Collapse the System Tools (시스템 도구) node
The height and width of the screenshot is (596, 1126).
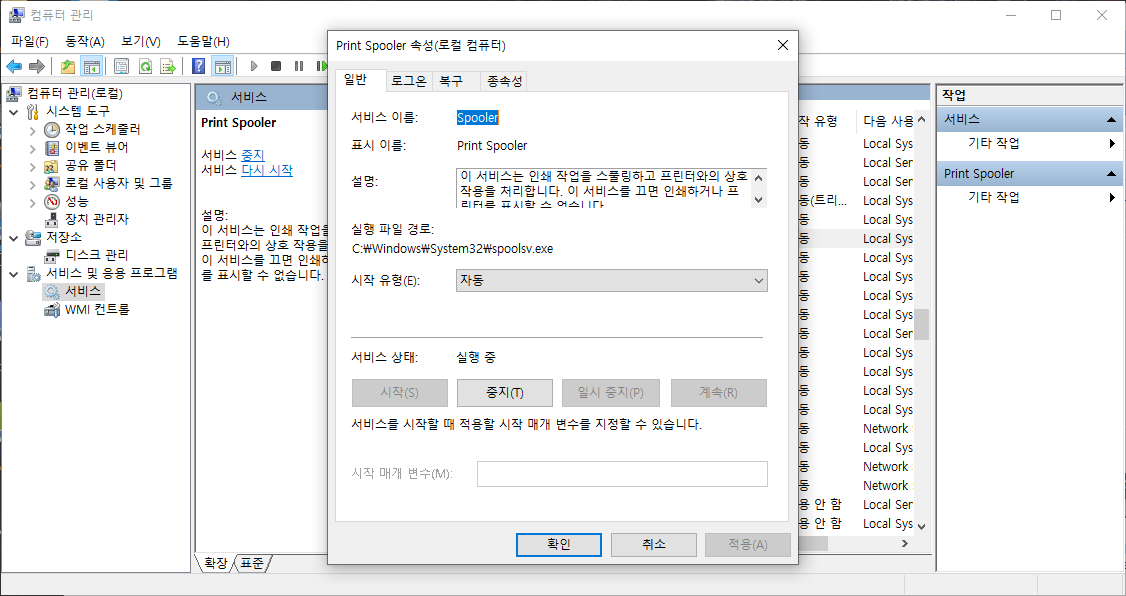[14, 111]
